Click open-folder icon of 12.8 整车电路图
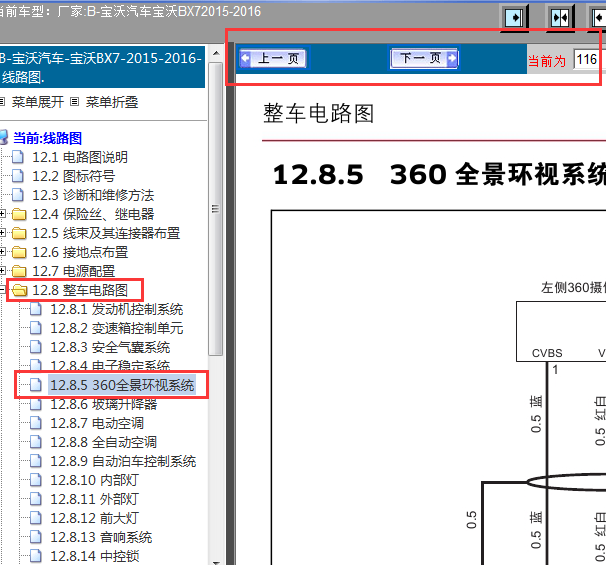This screenshot has width=606, height=565. click(x=19, y=290)
